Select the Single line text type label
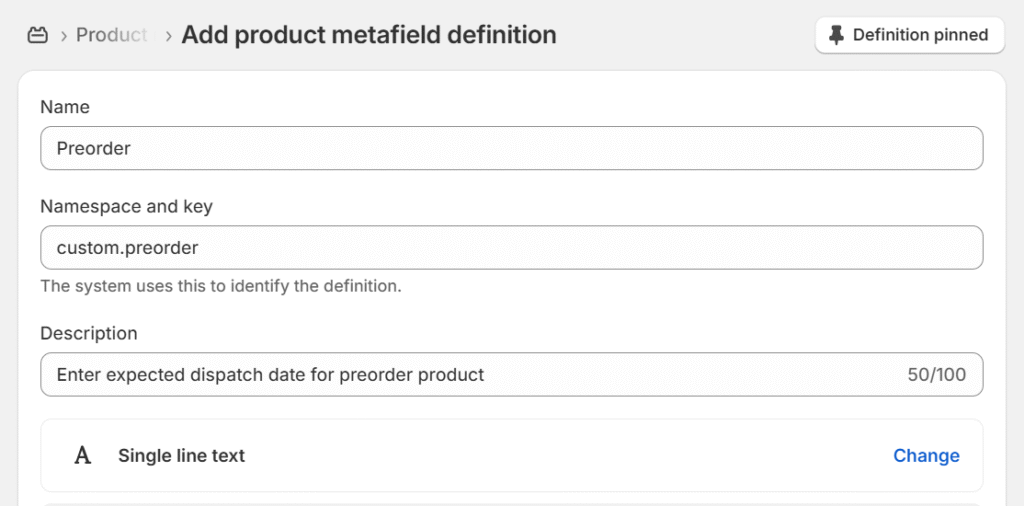This screenshot has width=1024, height=506. [181, 456]
